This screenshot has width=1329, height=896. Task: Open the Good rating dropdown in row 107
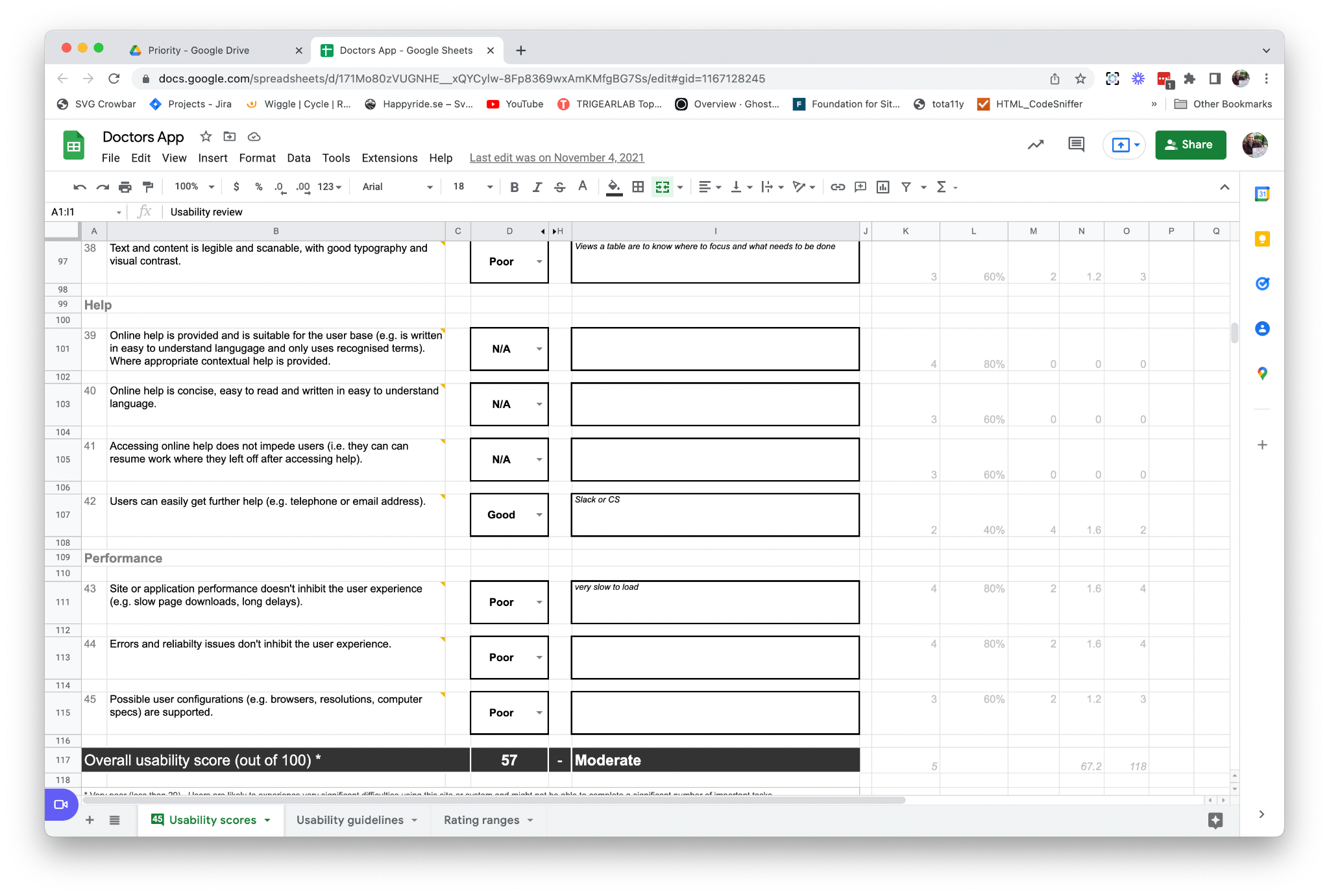(x=539, y=515)
